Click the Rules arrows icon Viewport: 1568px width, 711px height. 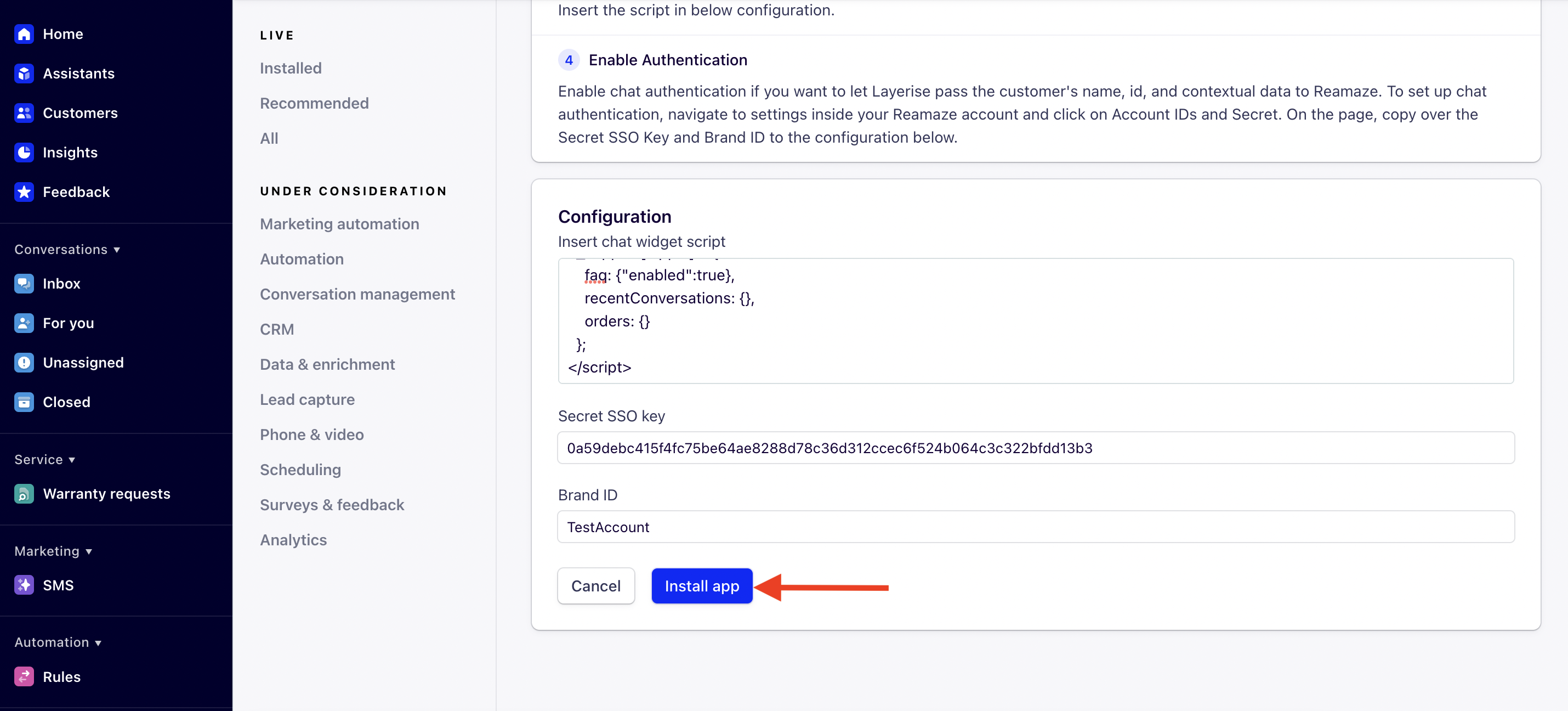pyautogui.click(x=24, y=676)
